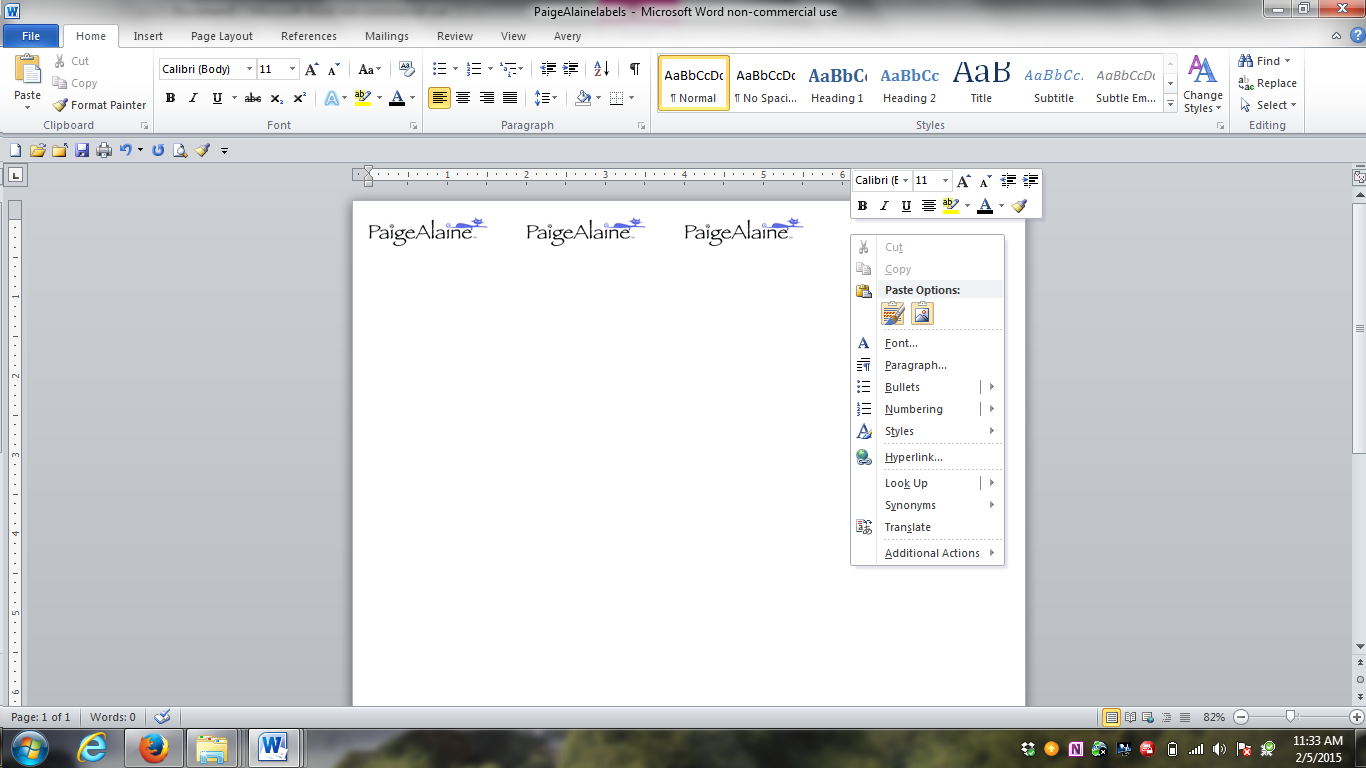Open the font name dropdown Calibri (Body)
1366x768 pixels.
pyautogui.click(x=249, y=69)
